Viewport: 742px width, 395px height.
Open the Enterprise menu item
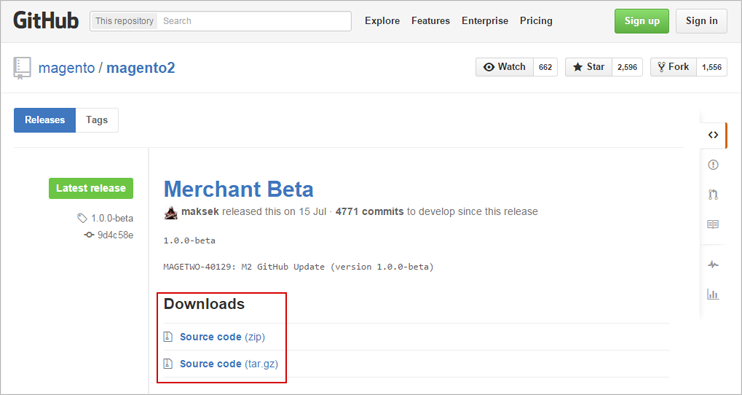click(x=485, y=21)
